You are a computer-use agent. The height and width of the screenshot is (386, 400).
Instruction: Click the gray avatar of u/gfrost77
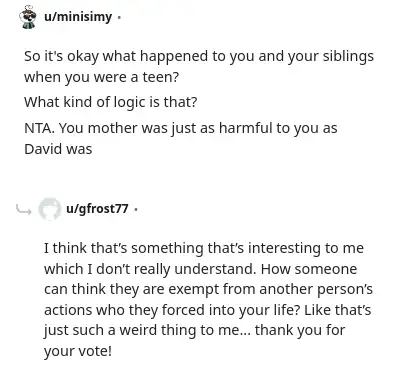pos(50,209)
